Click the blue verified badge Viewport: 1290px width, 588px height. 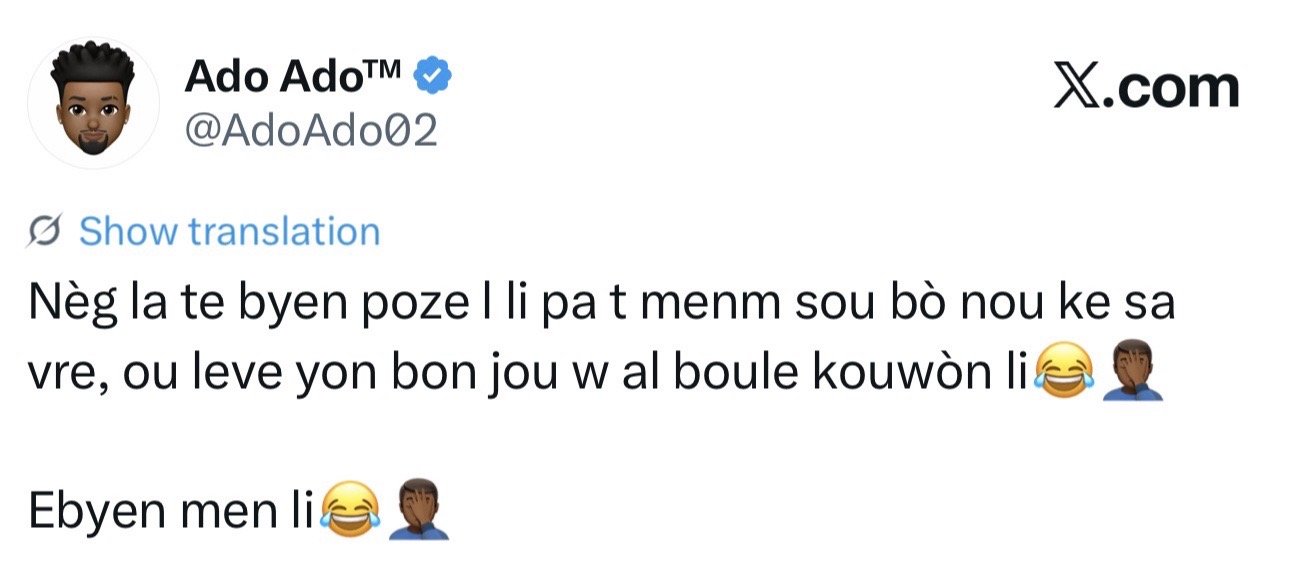pos(433,75)
